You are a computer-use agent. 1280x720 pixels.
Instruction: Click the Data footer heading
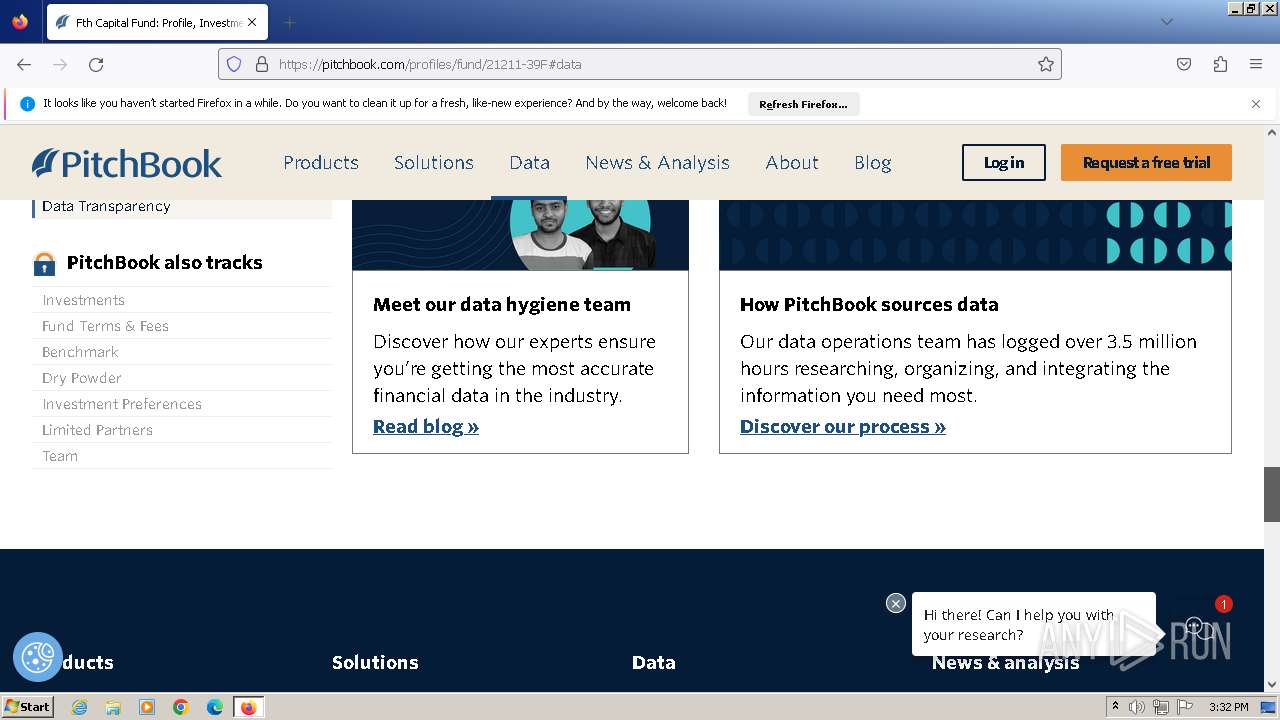tap(654, 662)
